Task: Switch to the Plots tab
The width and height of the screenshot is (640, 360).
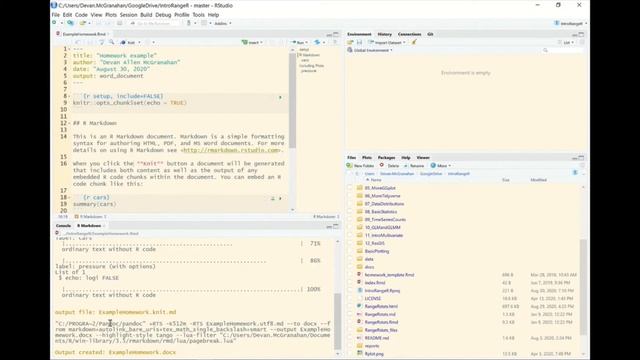Action: 367,158
